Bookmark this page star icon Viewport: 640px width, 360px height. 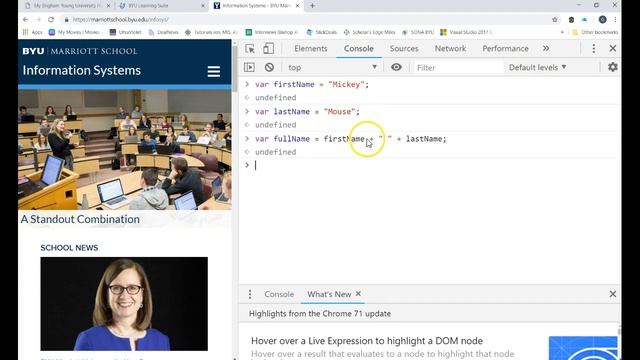pos(554,19)
